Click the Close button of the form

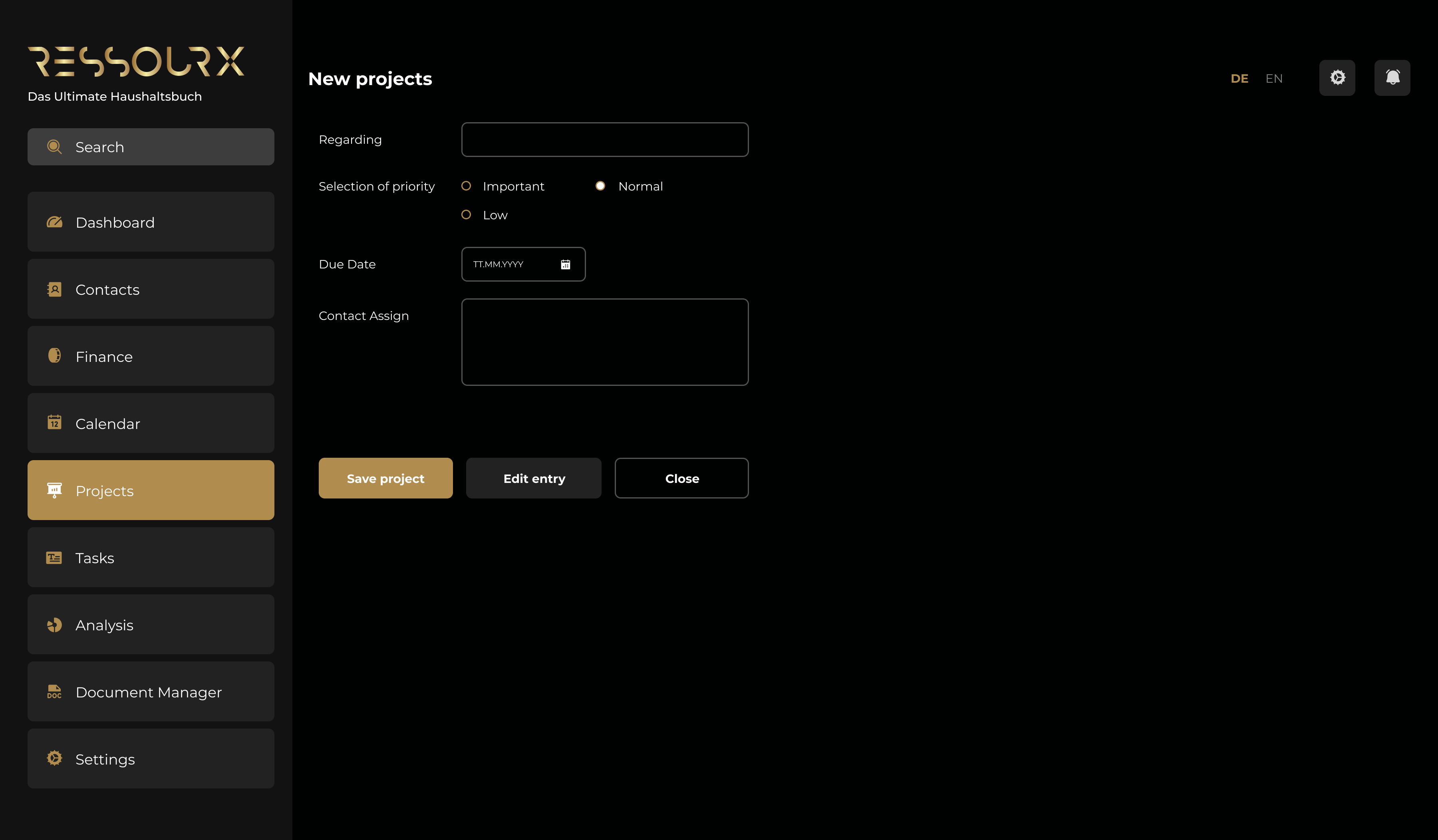tap(682, 478)
